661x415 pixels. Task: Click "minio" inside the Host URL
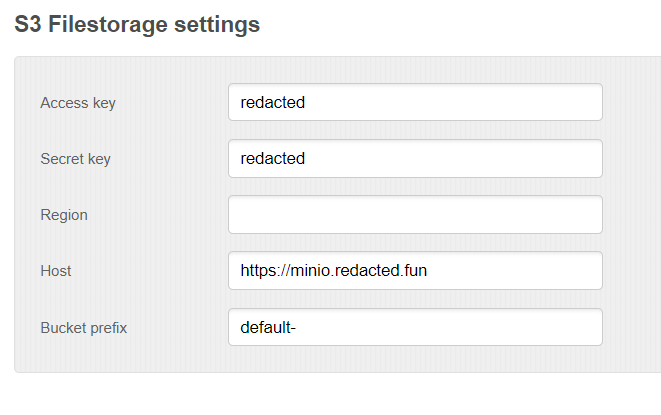311,270
